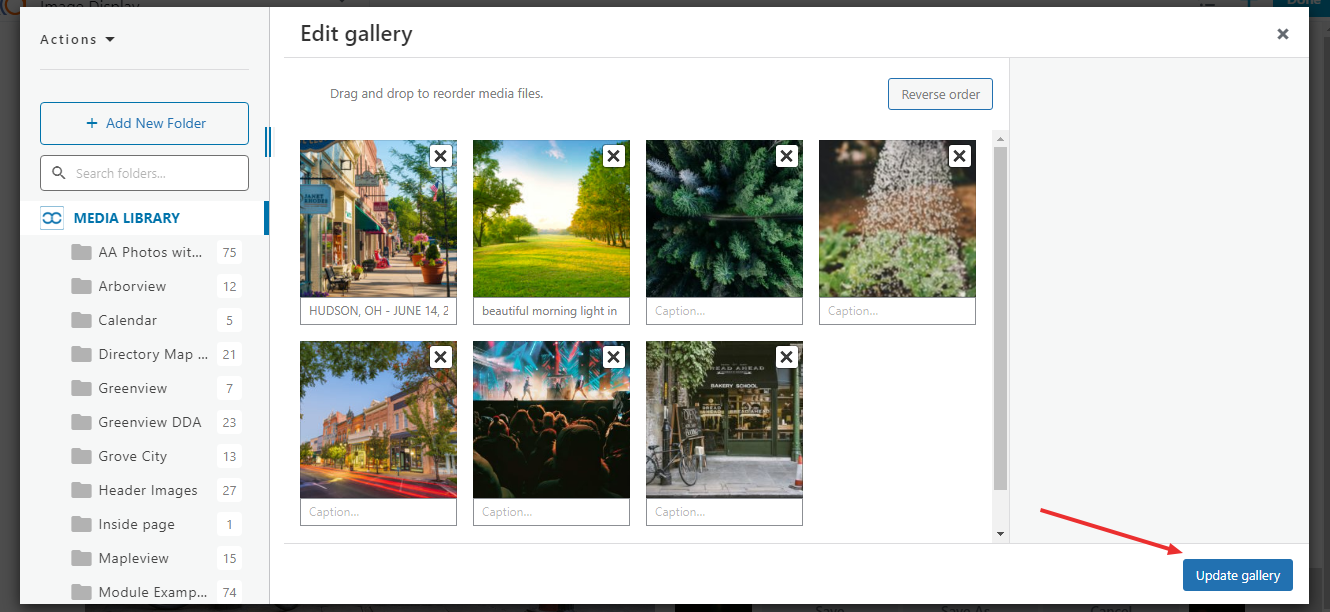Click the Media Library infinity icon
Image resolution: width=1330 pixels, height=612 pixels.
[x=52, y=218]
